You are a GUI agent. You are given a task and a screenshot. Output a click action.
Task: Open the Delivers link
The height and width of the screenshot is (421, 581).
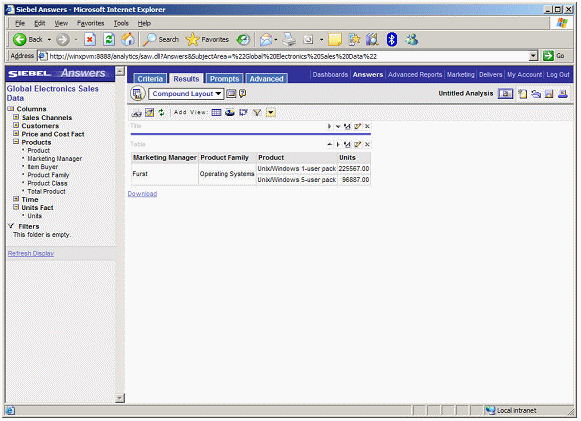491,74
